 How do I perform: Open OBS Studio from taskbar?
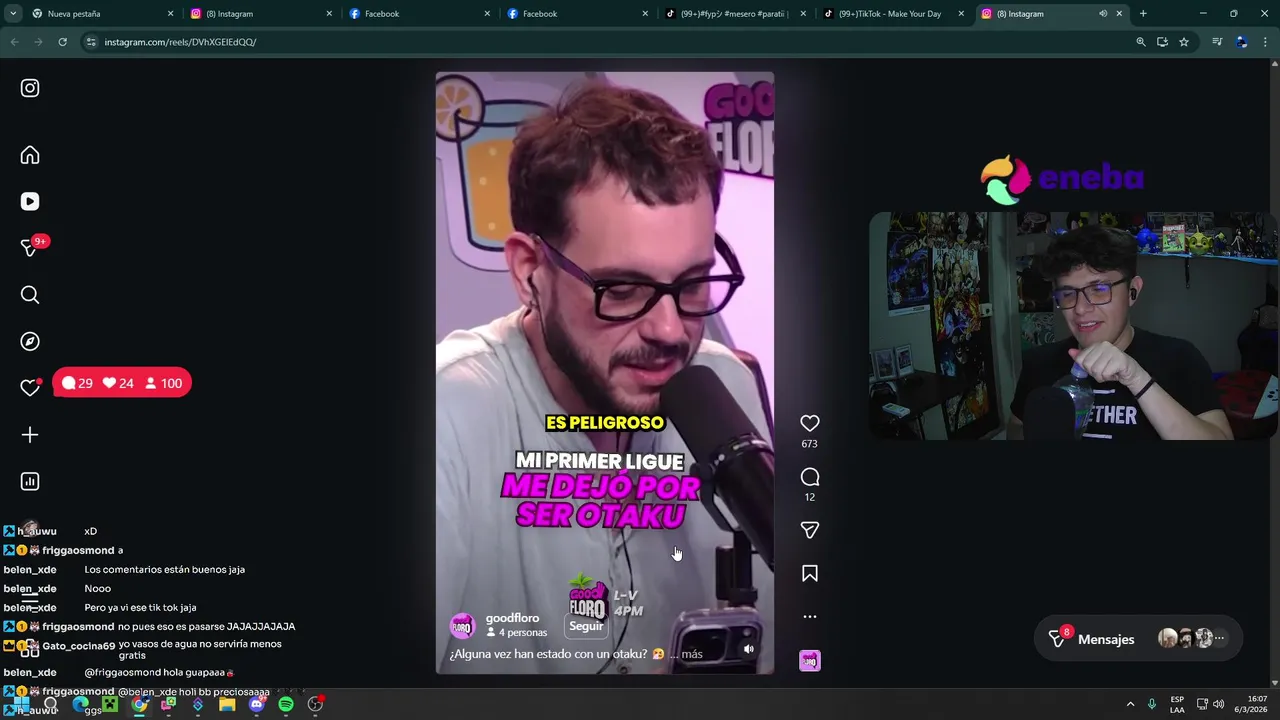[315, 704]
